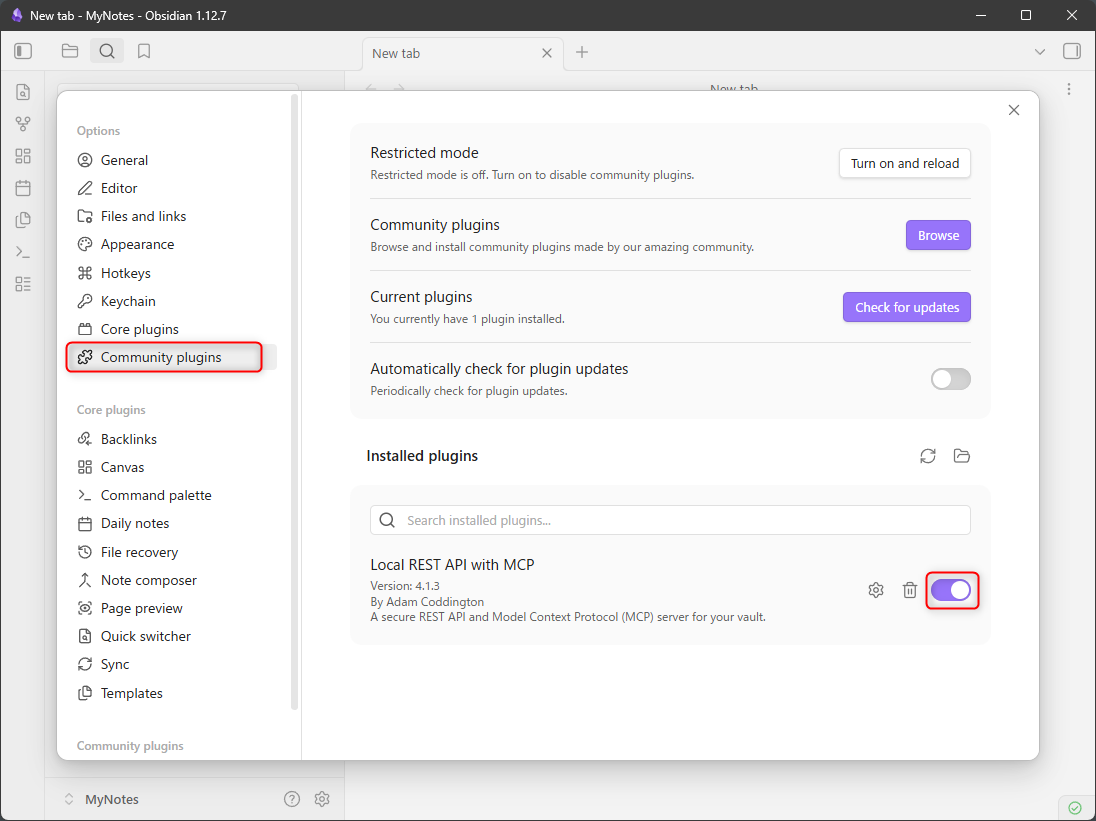Image resolution: width=1096 pixels, height=821 pixels.
Task: Open graph view icon in left ribbon
Action: pos(23,124)
